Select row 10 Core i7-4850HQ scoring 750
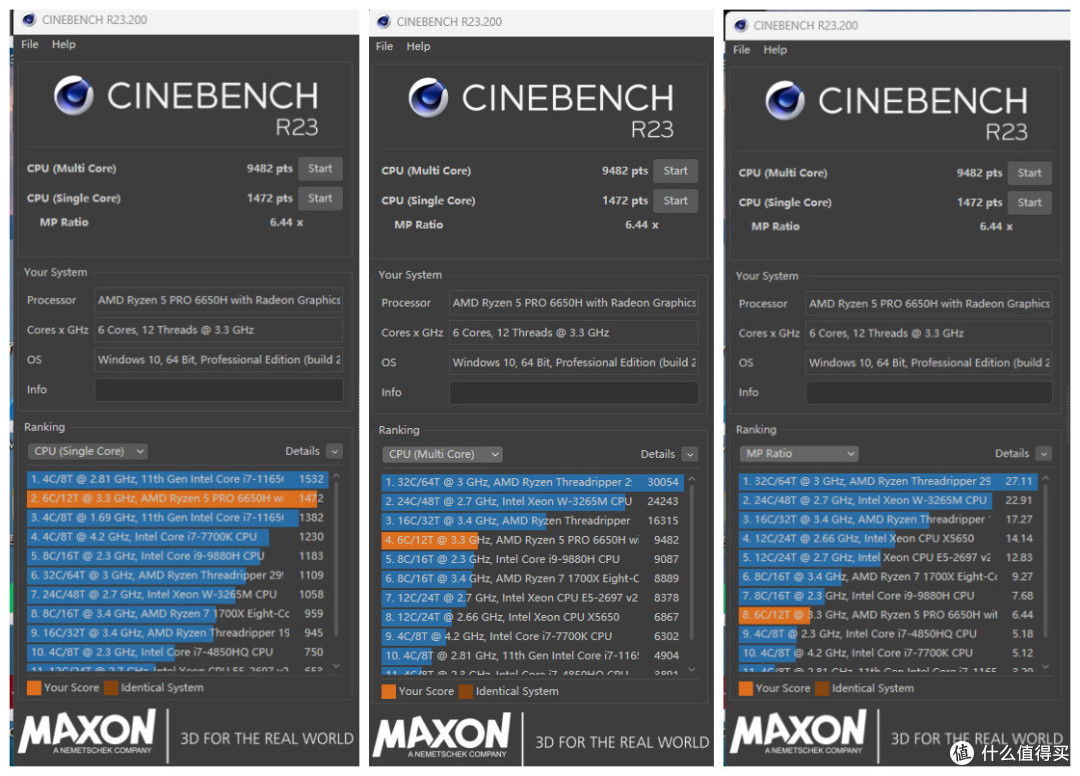This screenshot has height=776, width=1080. (x=178, y=652)
